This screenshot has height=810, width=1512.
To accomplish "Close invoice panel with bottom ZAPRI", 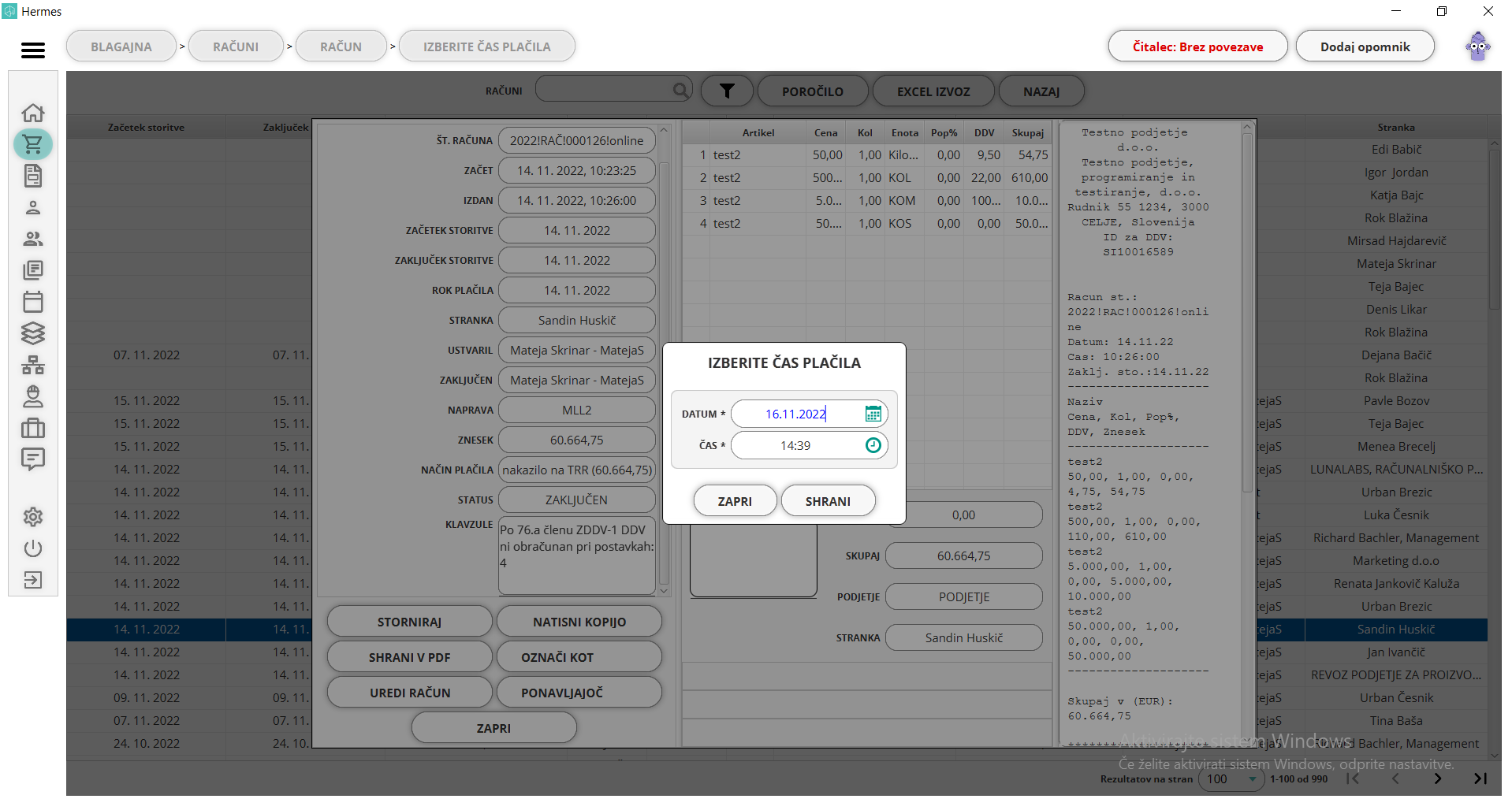I will pyautogui.click(x=493, y=728).
